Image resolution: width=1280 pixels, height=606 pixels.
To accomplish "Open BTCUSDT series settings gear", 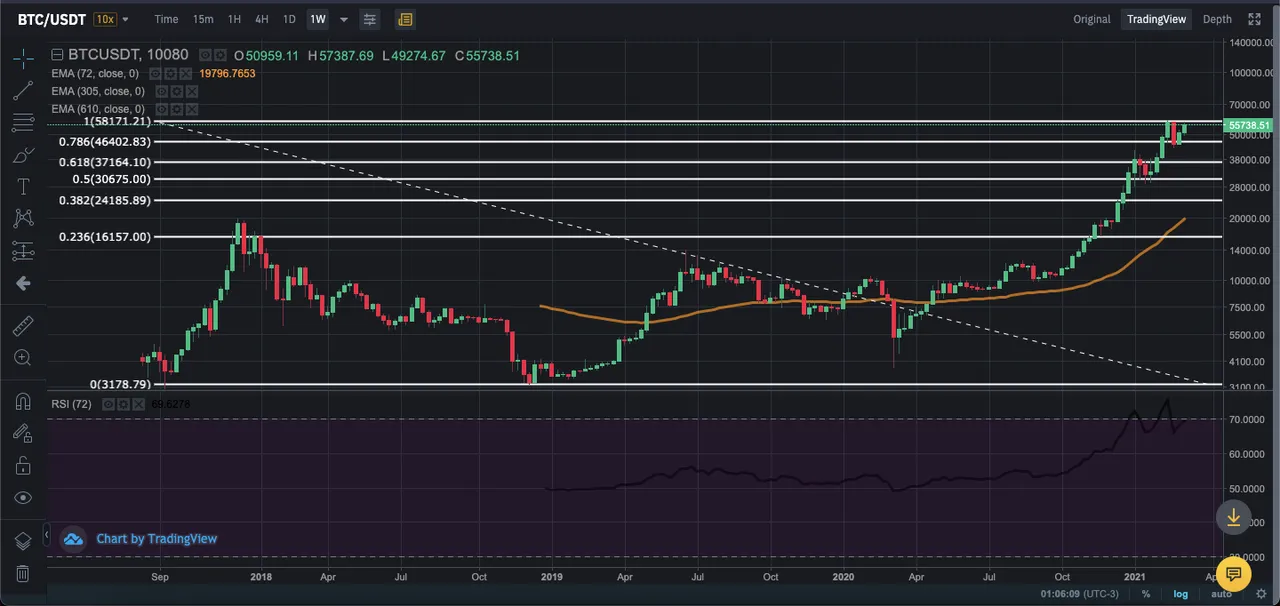I will click(x=219, y=56).
